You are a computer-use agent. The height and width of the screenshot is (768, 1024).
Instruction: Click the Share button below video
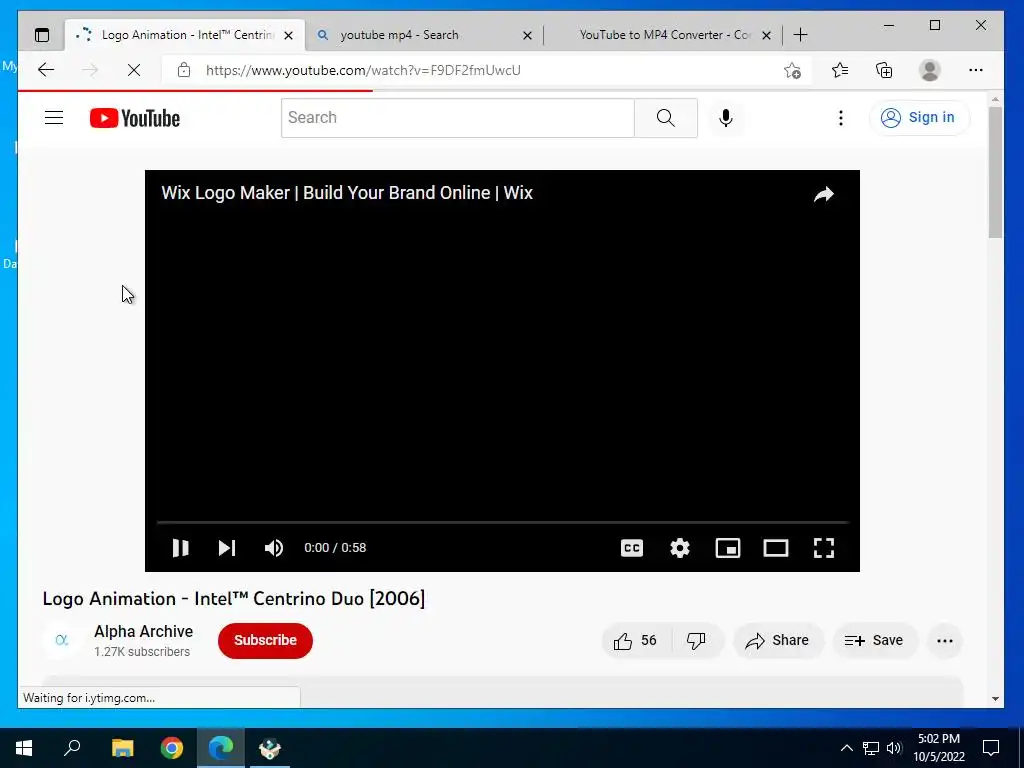778,641
